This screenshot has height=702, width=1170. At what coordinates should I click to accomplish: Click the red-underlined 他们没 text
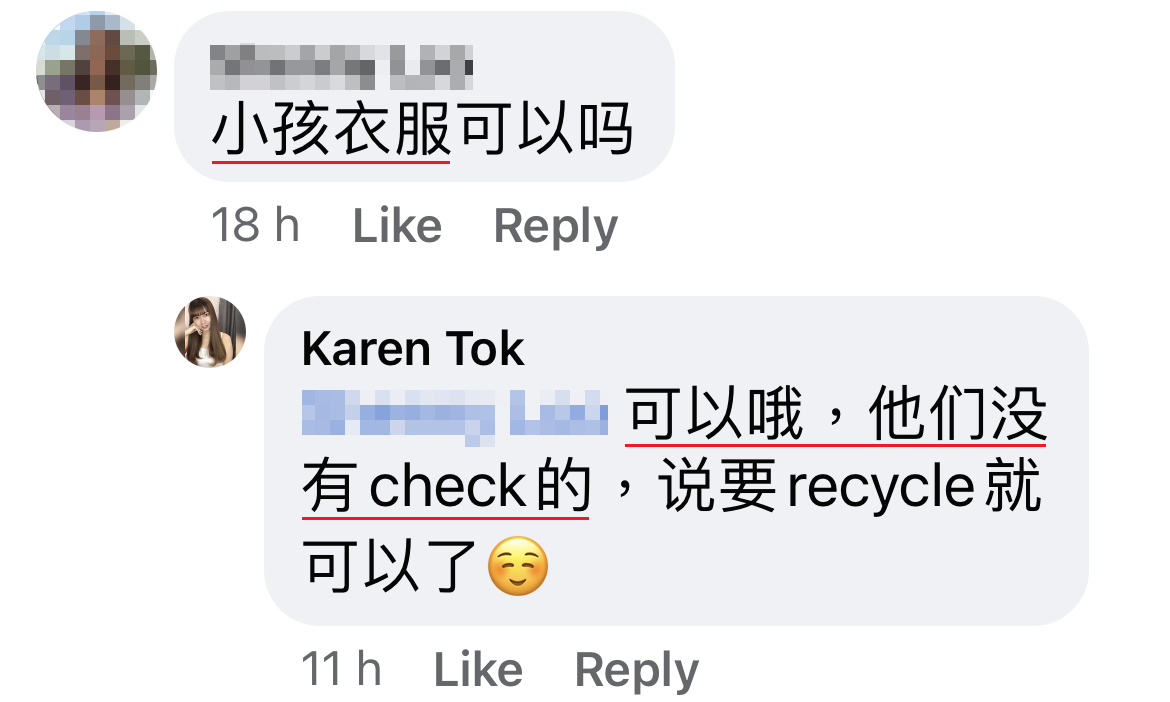[x=957, y=413]
